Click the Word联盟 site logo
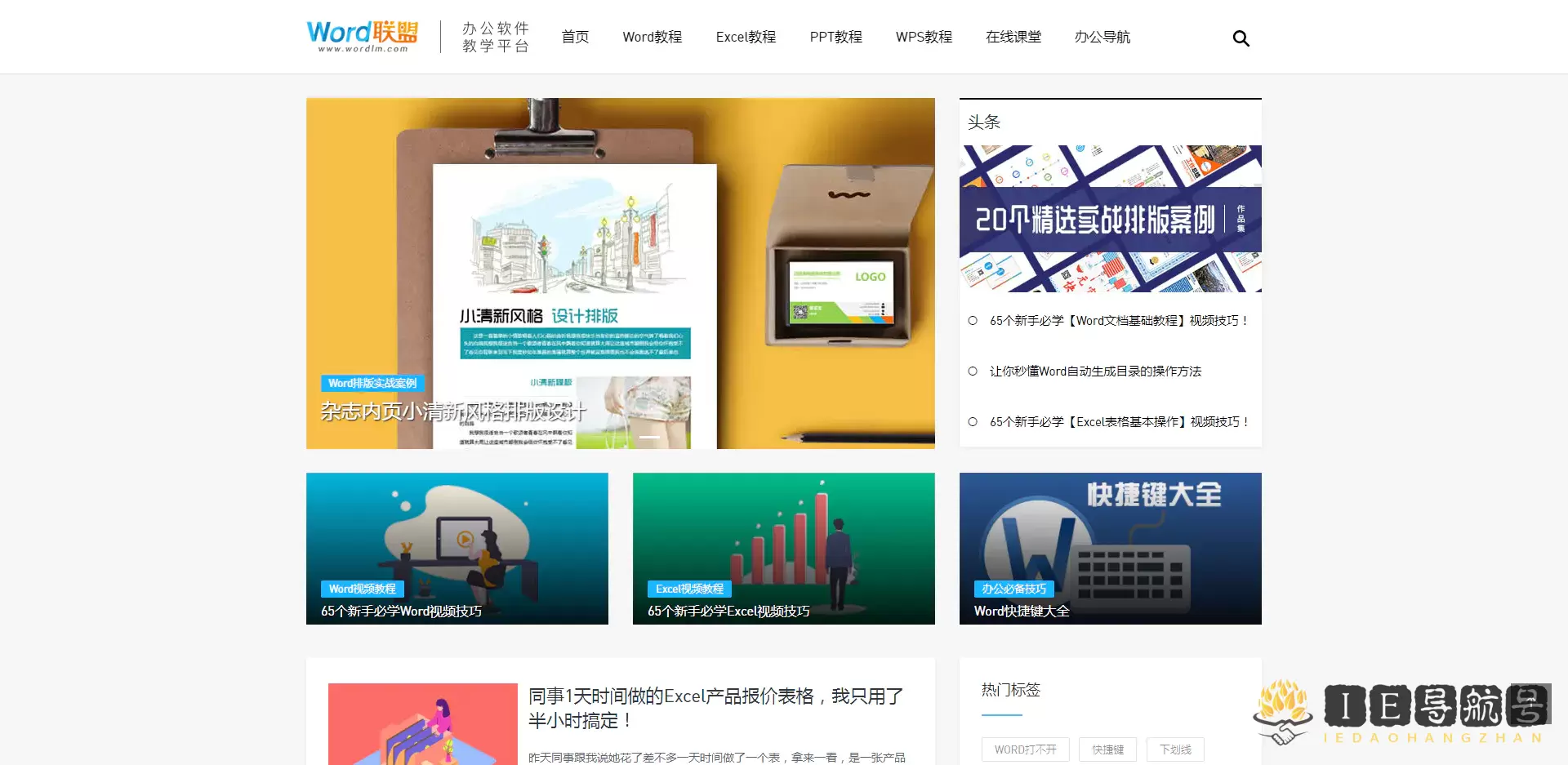This screenshot has height=765, width=1568. (362, 36)
